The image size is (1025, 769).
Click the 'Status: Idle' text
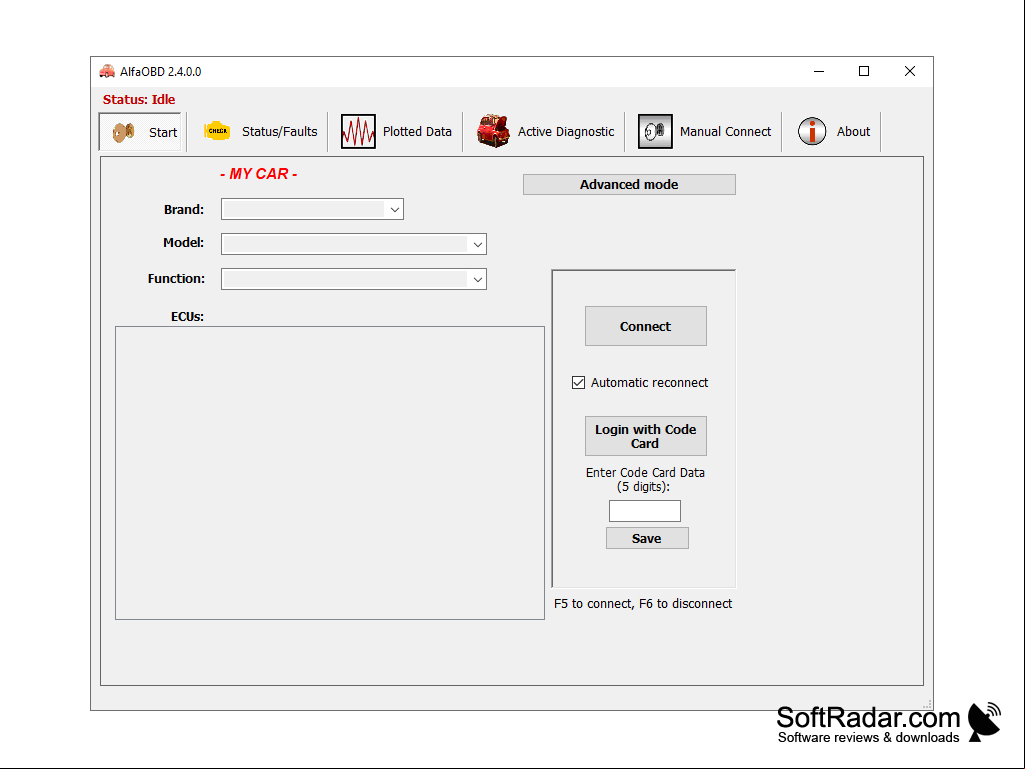(139, 99)
